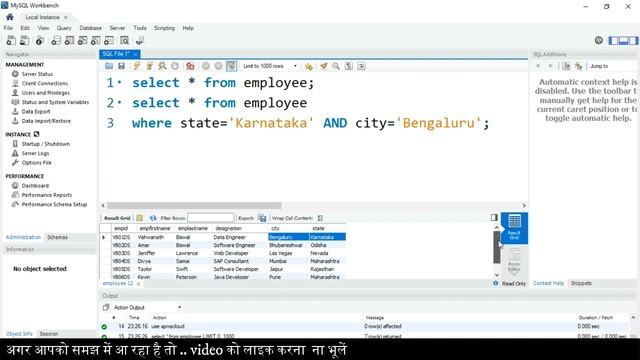Select the SQL File 1 tab
This screenshot has width=640, height=360.
116,54
